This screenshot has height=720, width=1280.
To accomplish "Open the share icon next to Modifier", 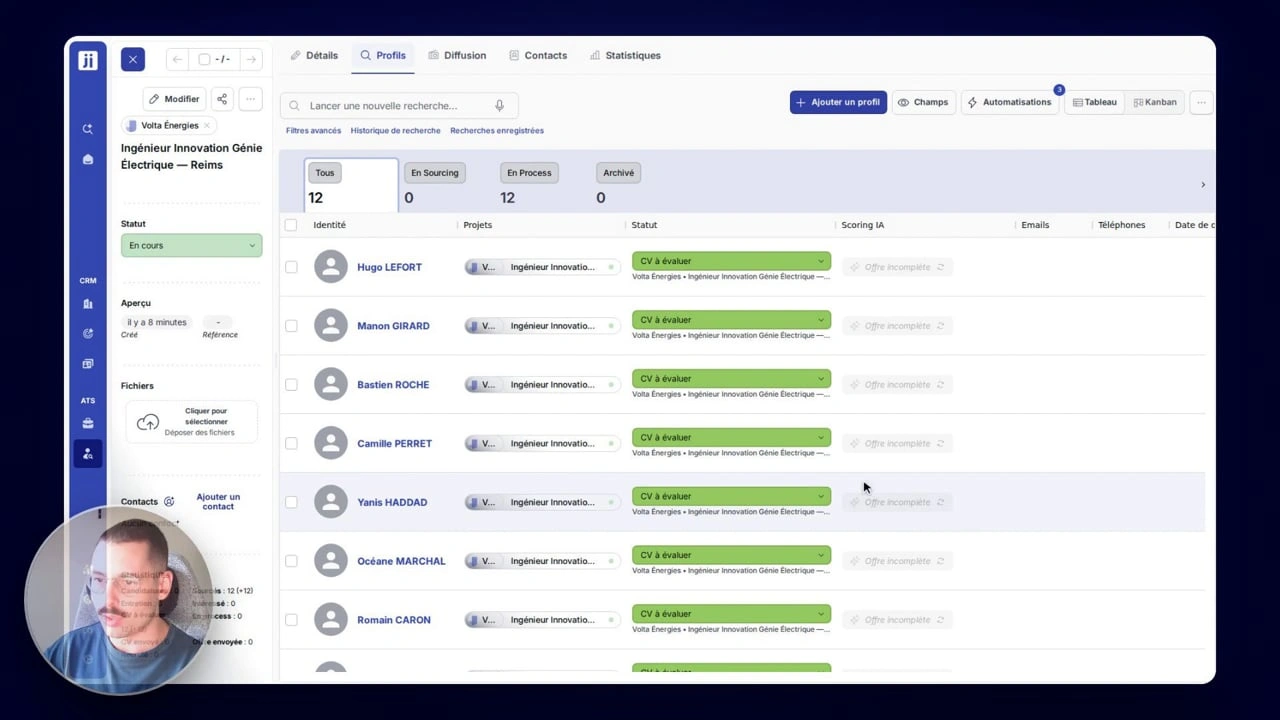I will point(222,99).
